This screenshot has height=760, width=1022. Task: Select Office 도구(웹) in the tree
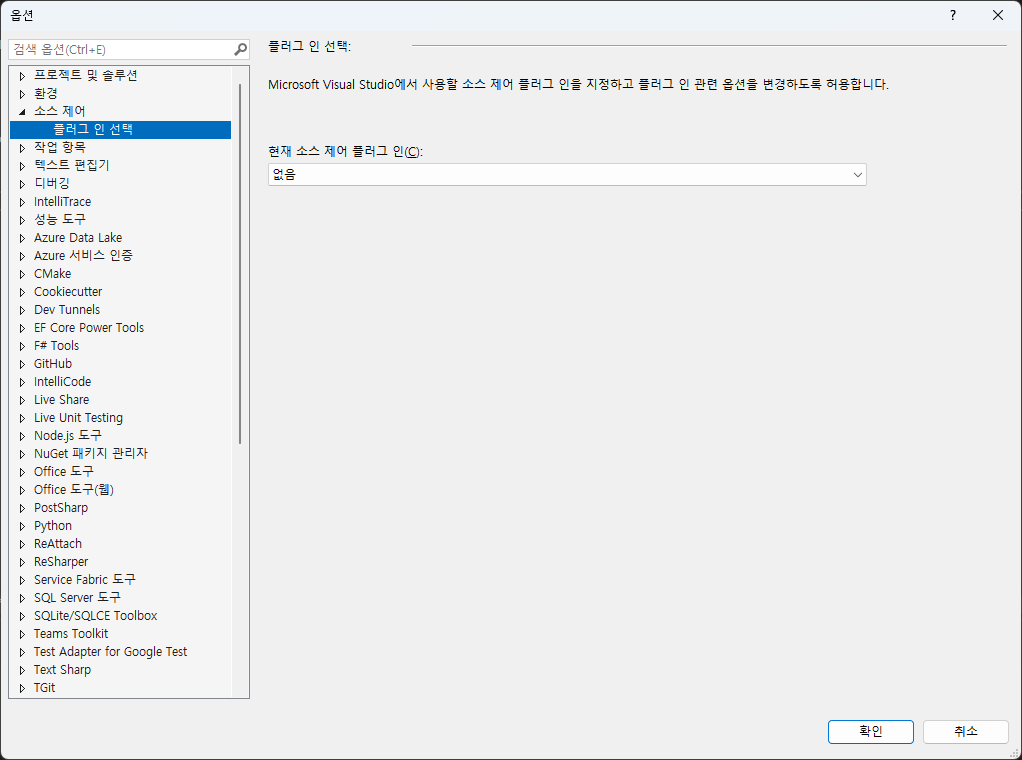[x=74, y=490]
